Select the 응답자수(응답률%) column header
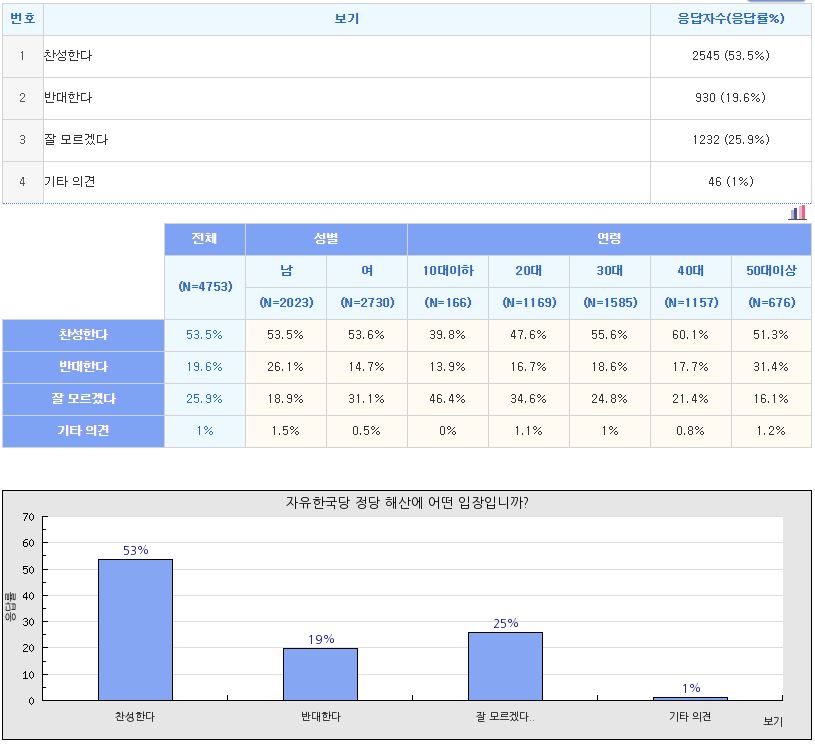Viewport: 815px width, 746px height. coord(731,19)
